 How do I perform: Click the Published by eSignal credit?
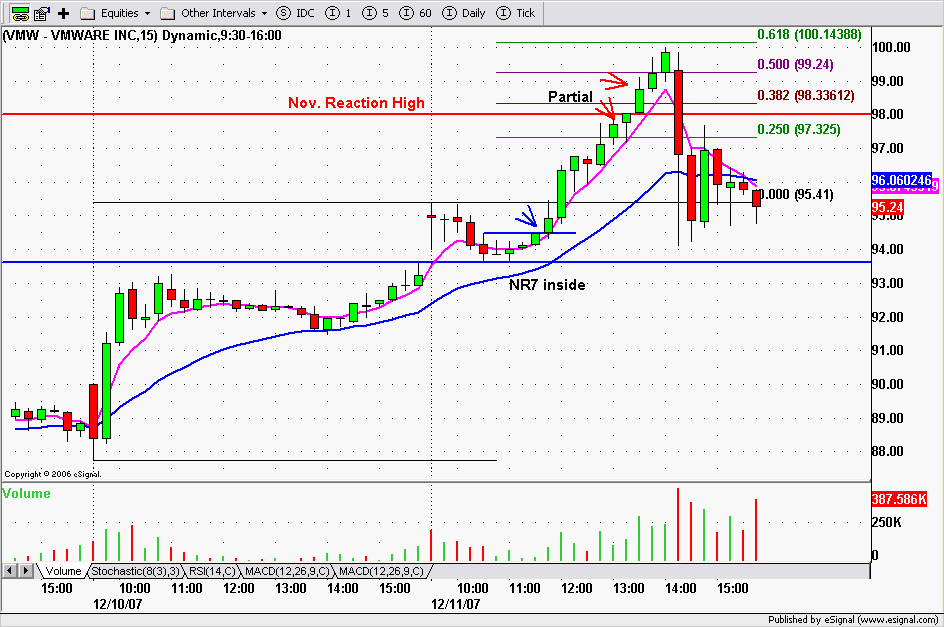point(853,620)
